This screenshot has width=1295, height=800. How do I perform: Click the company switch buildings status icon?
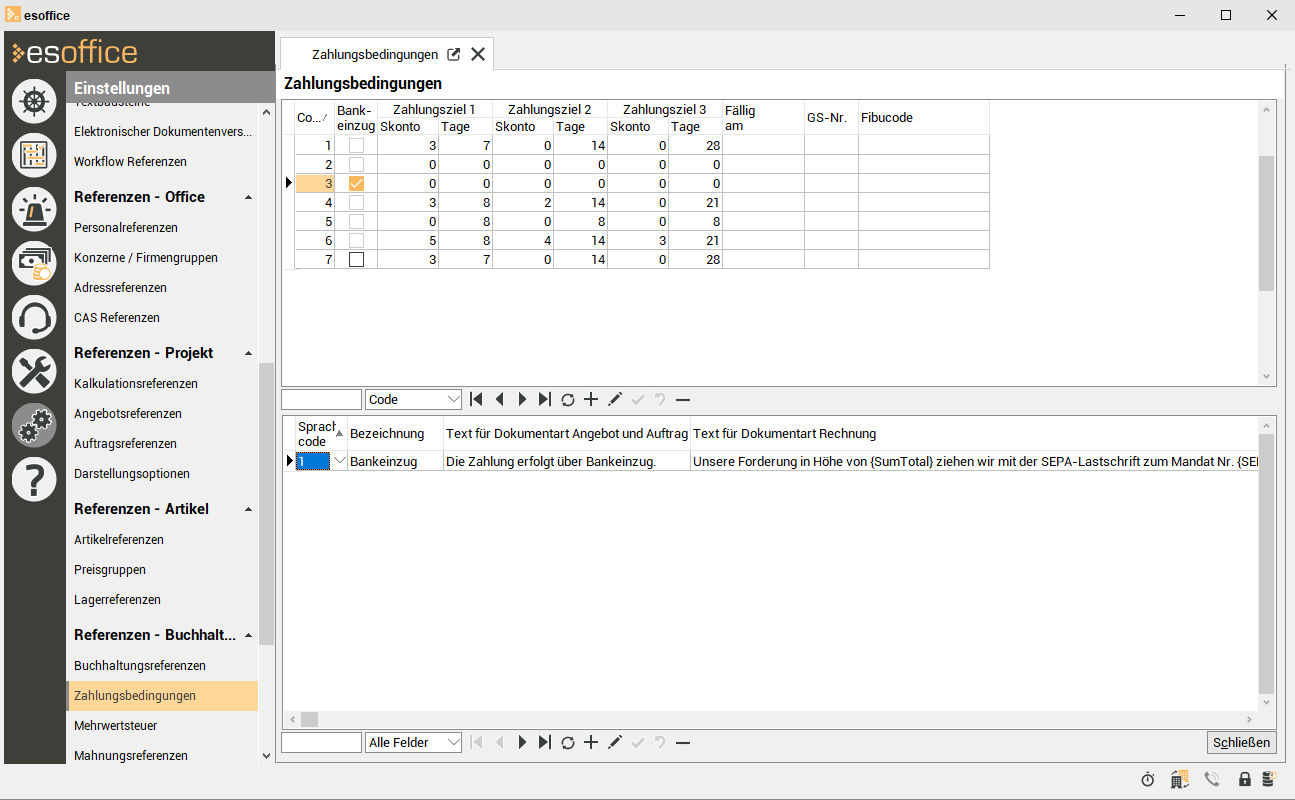click(1180, 779)
